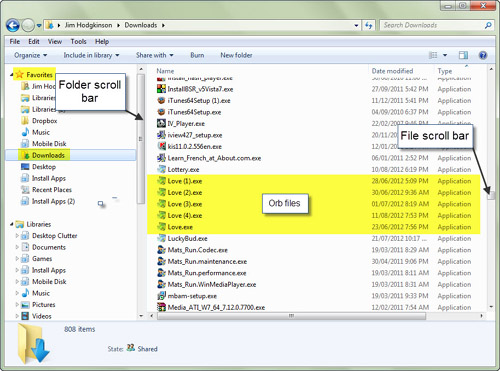Select the mbam-setup.exe file icon

pyautogui.click(x=161, y=296)
